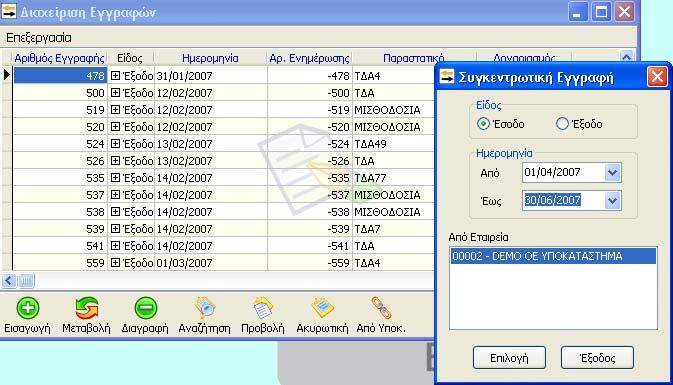Click the ΤΔΑ49 document cell

394,144
